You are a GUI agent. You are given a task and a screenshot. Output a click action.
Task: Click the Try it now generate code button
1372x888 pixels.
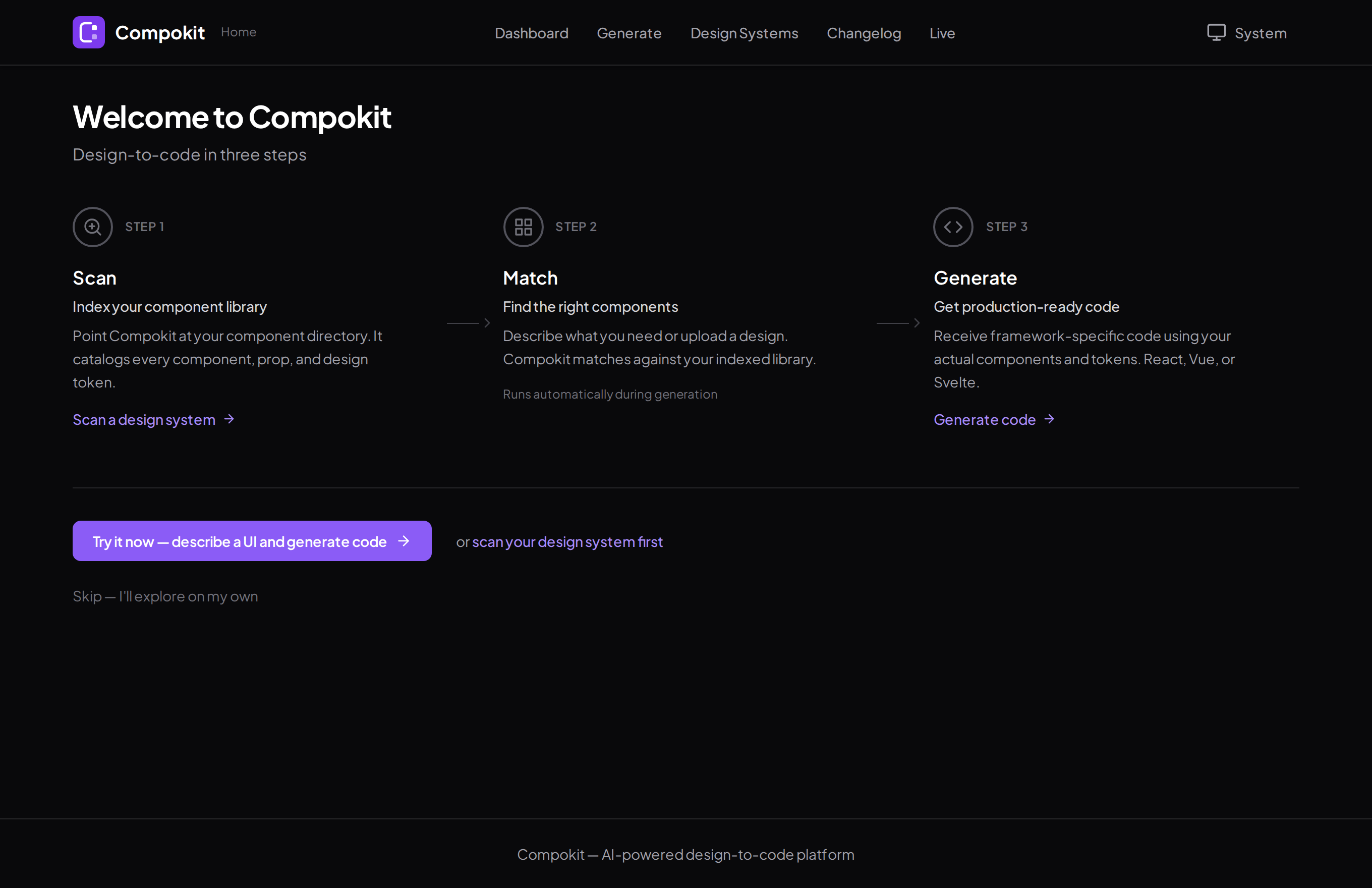coord(252,541)
